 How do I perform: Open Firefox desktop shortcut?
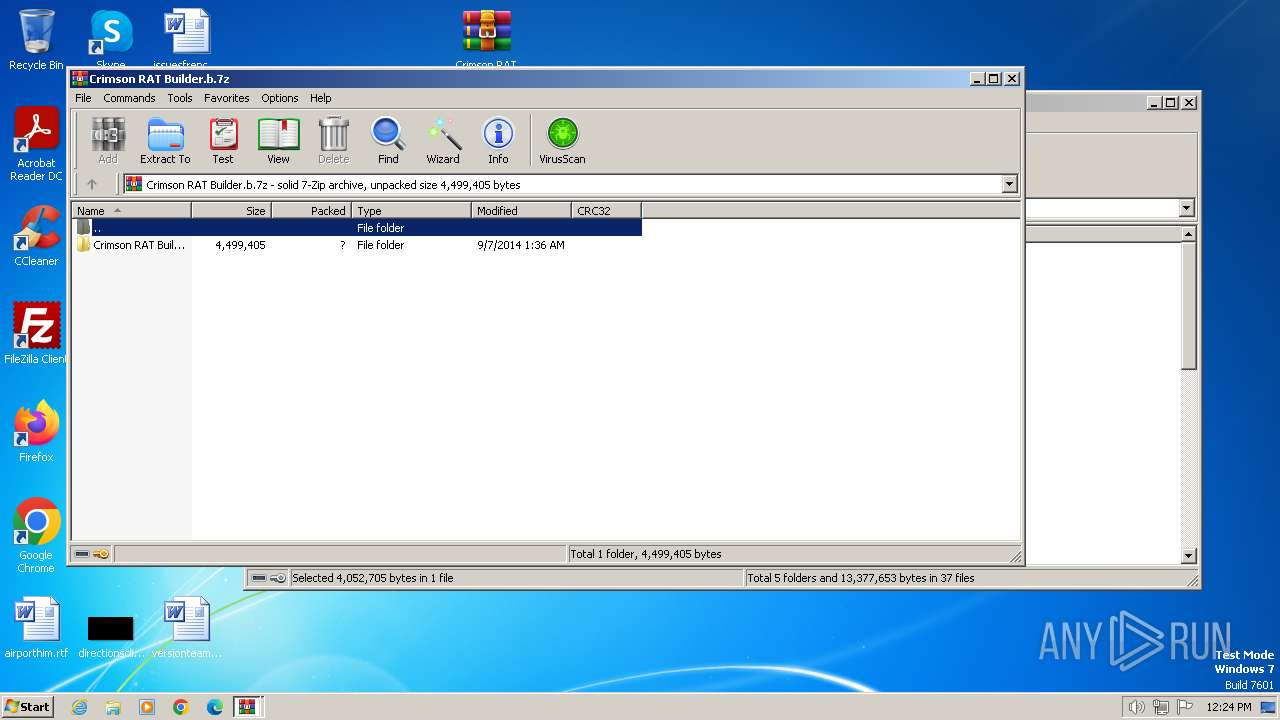pyautogui.click(x=36, y=432)
